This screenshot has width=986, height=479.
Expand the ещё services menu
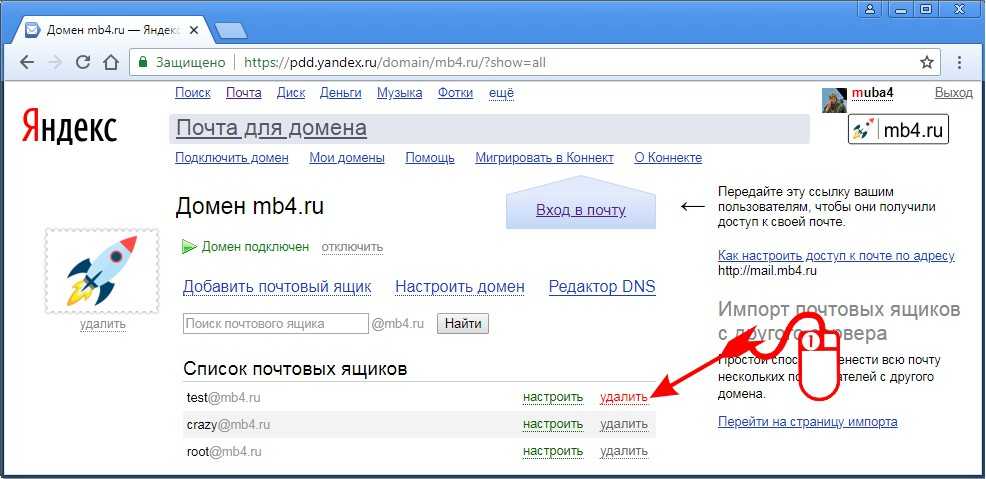point(501,93)
